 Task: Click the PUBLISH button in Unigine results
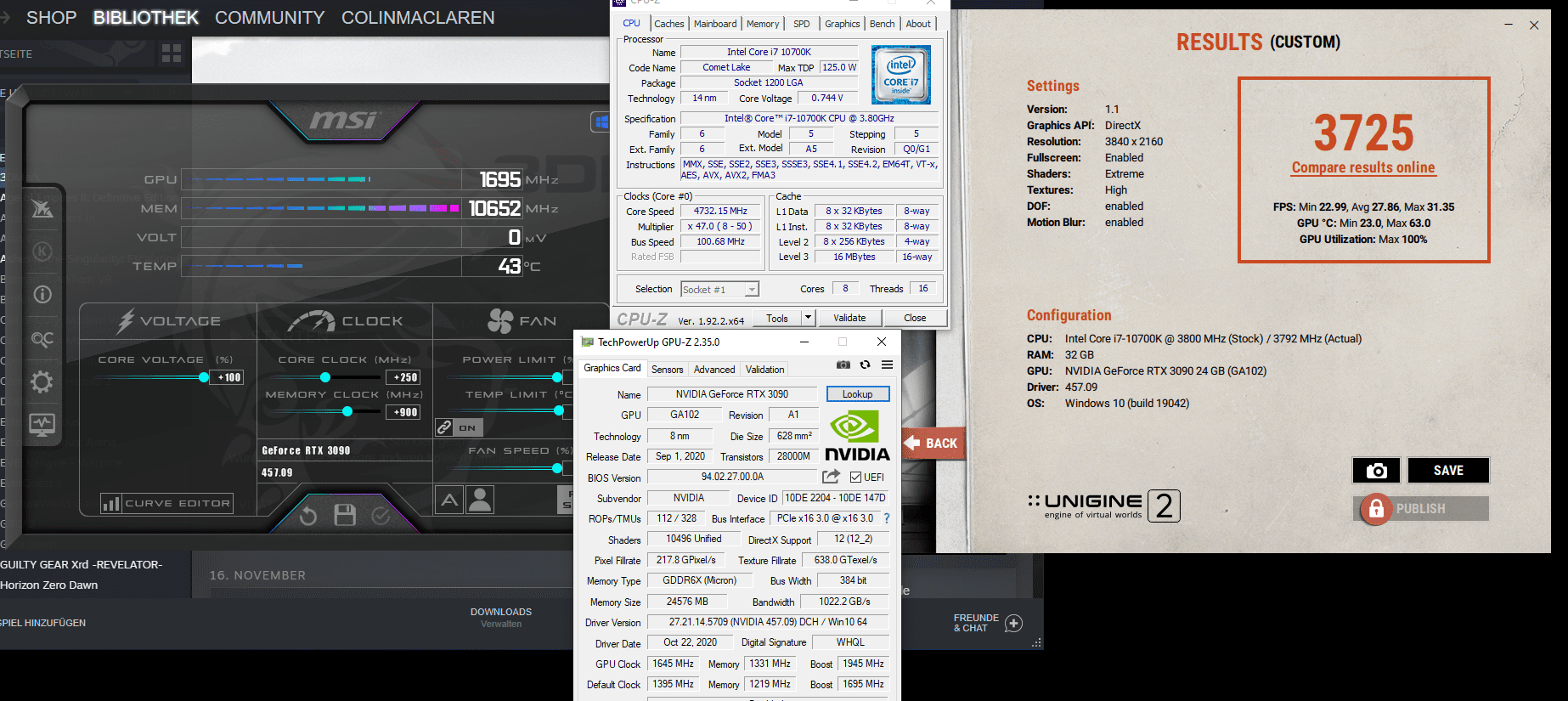point(1421,508)
